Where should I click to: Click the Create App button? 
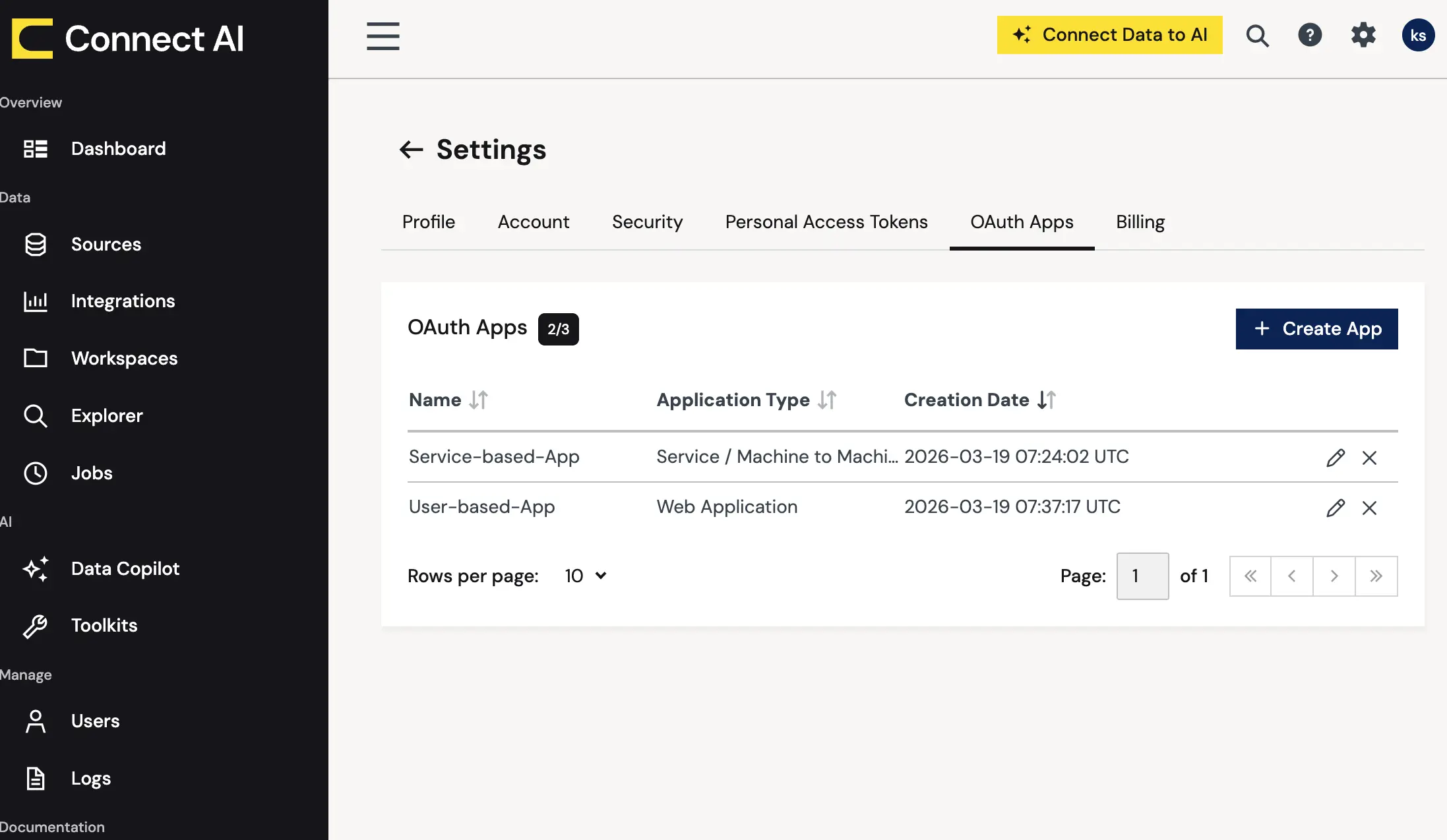point(1316,329)
